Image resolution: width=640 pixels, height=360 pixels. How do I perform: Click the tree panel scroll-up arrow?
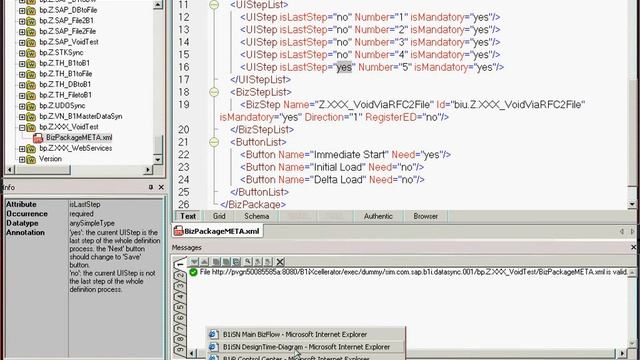158,4
